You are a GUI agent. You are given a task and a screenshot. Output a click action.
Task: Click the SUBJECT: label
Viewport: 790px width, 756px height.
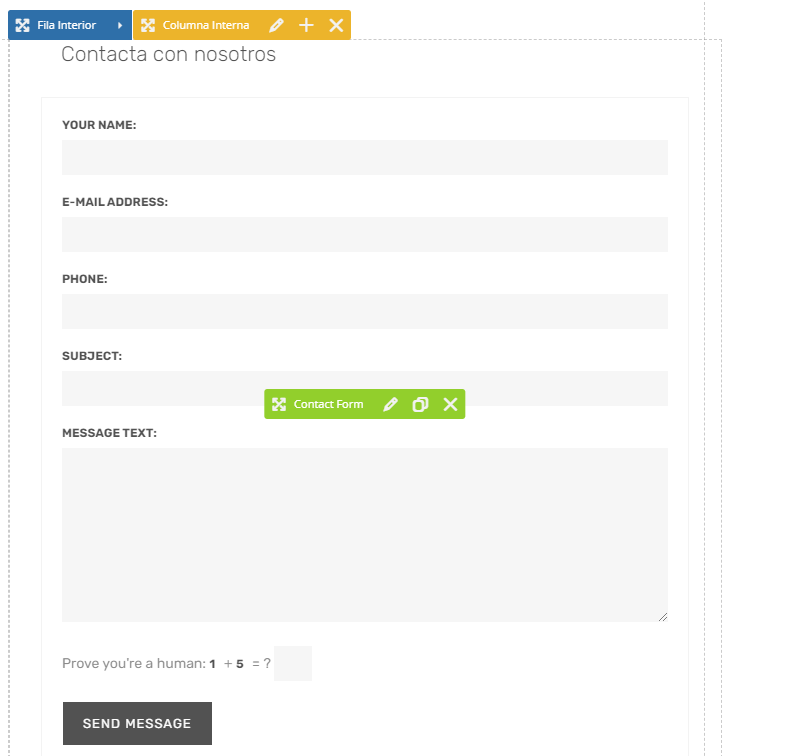[92, 356]
